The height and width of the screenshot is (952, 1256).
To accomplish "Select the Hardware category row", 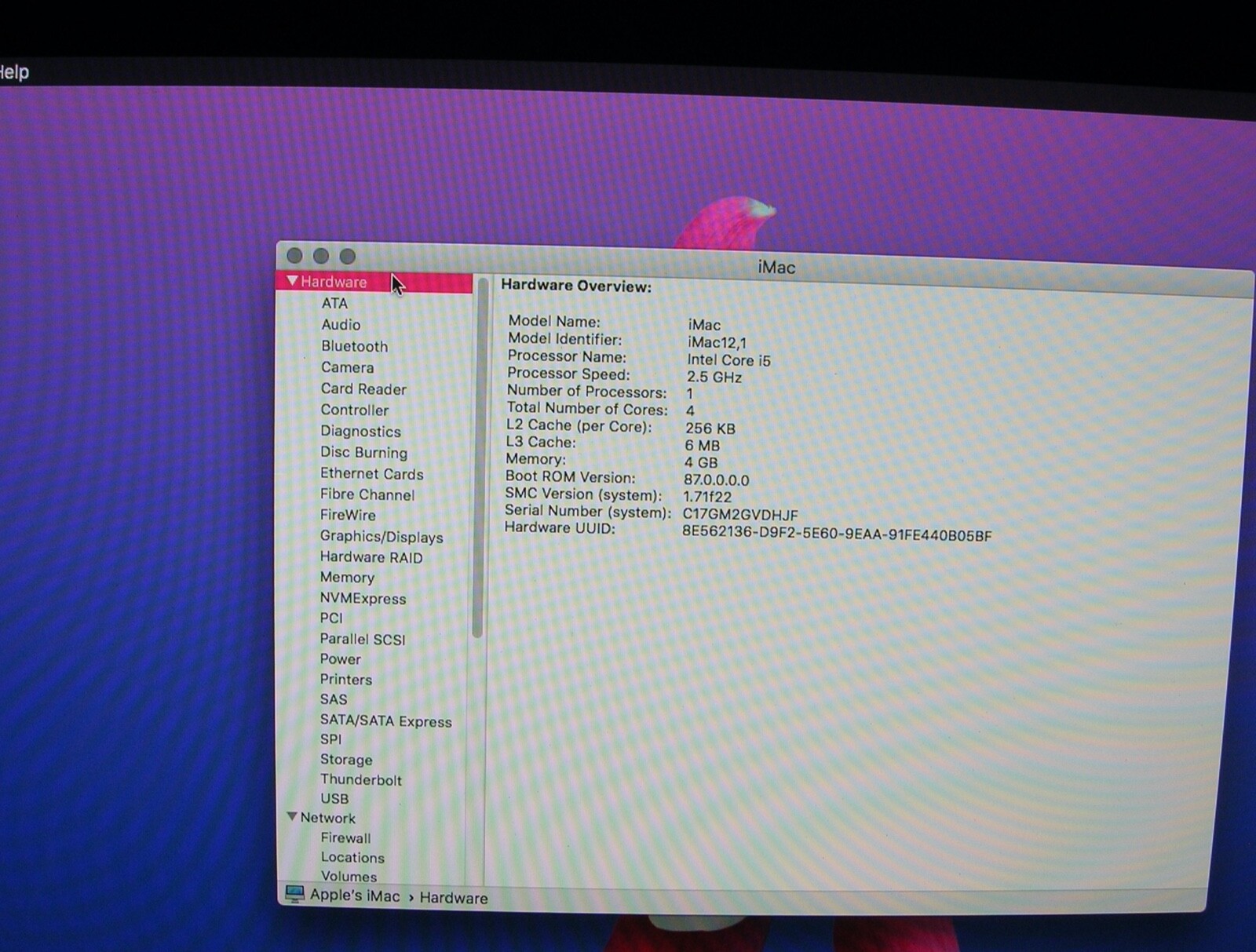I will [374, 282].
